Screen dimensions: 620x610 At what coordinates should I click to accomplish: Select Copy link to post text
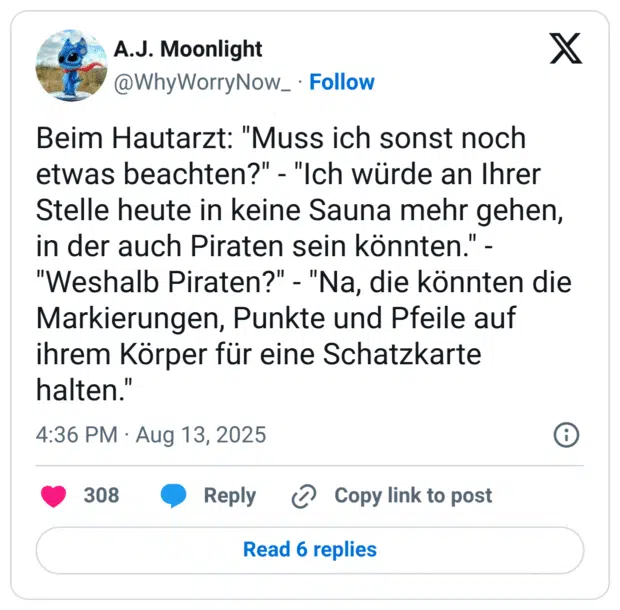413,495
